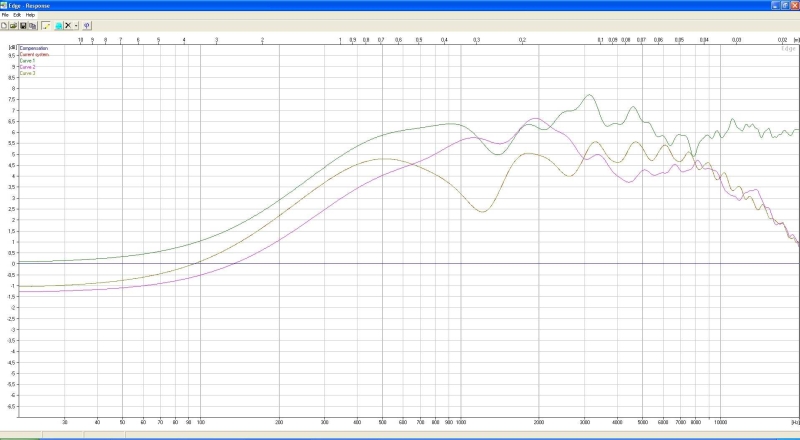Click the X delete curve icon
This screenshot has height=440, width=800.
(68, 25)
